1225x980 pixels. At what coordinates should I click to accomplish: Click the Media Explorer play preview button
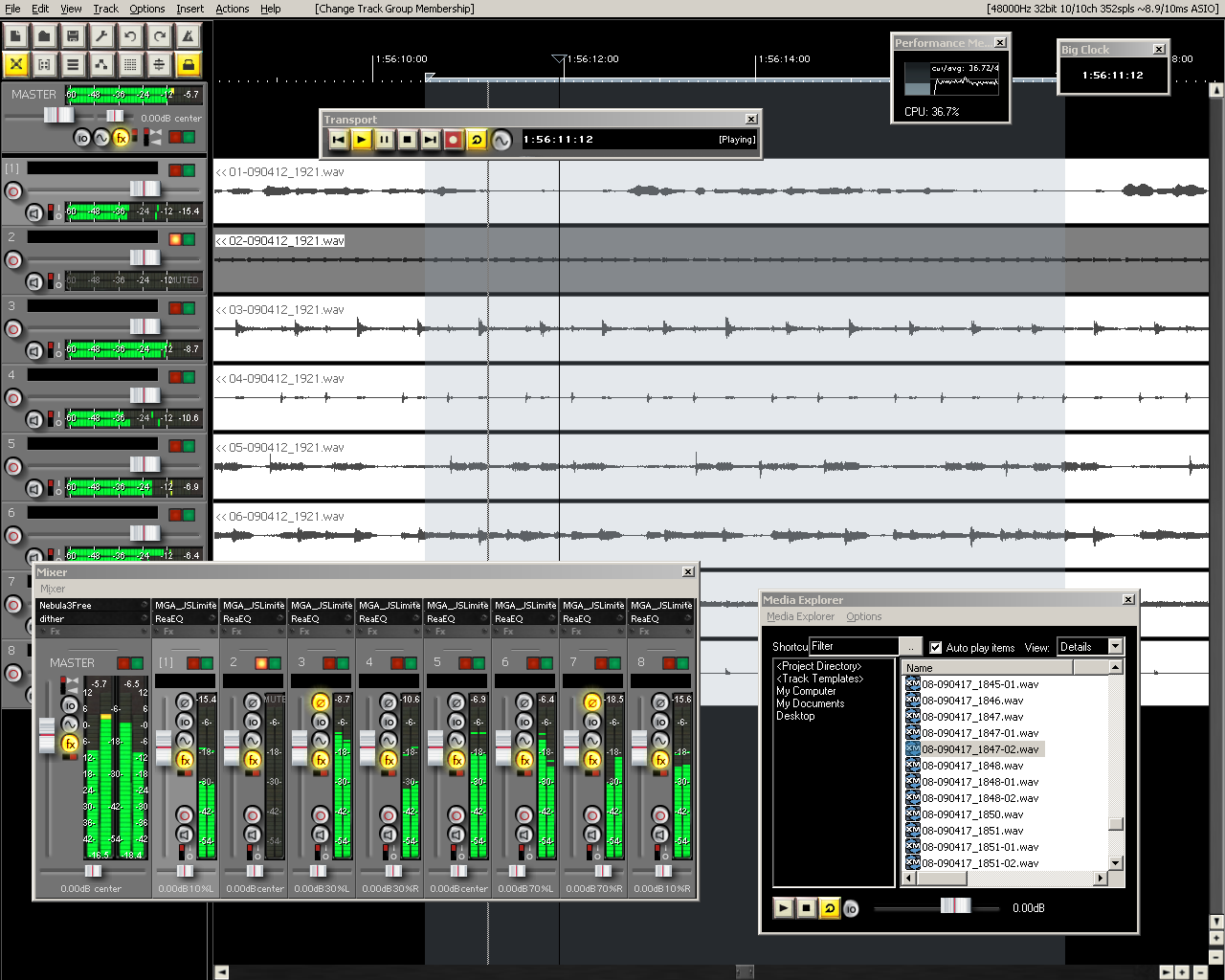click(783, 908)
